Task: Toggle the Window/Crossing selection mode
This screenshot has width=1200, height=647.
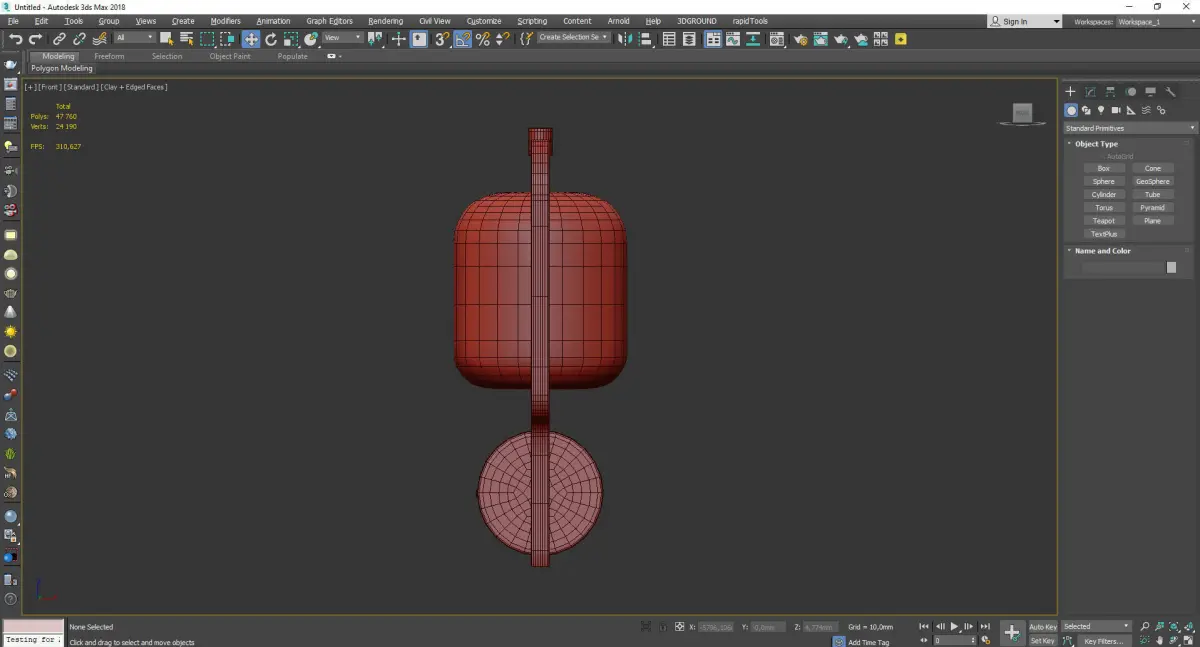Action: tap(228, 39)
